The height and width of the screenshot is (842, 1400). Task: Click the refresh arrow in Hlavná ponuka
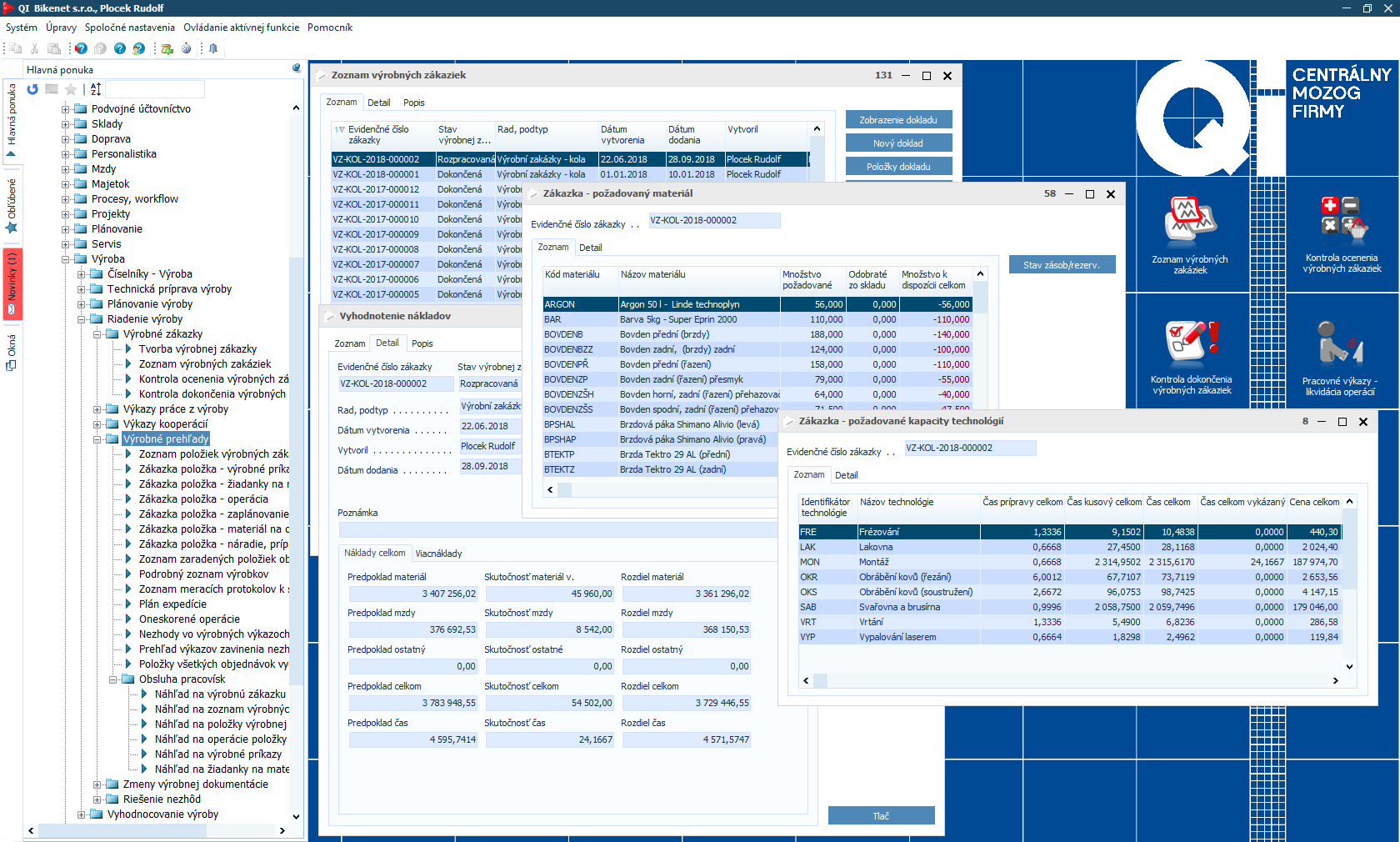pos(32,89)
